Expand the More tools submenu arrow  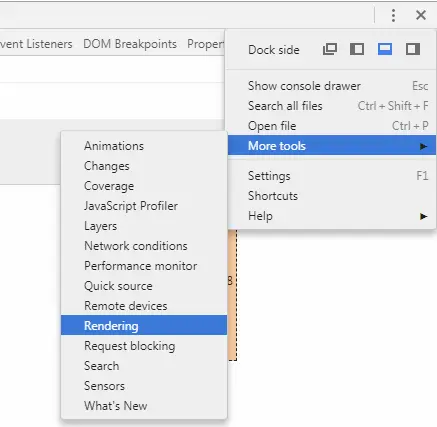(x=423, y=146)
